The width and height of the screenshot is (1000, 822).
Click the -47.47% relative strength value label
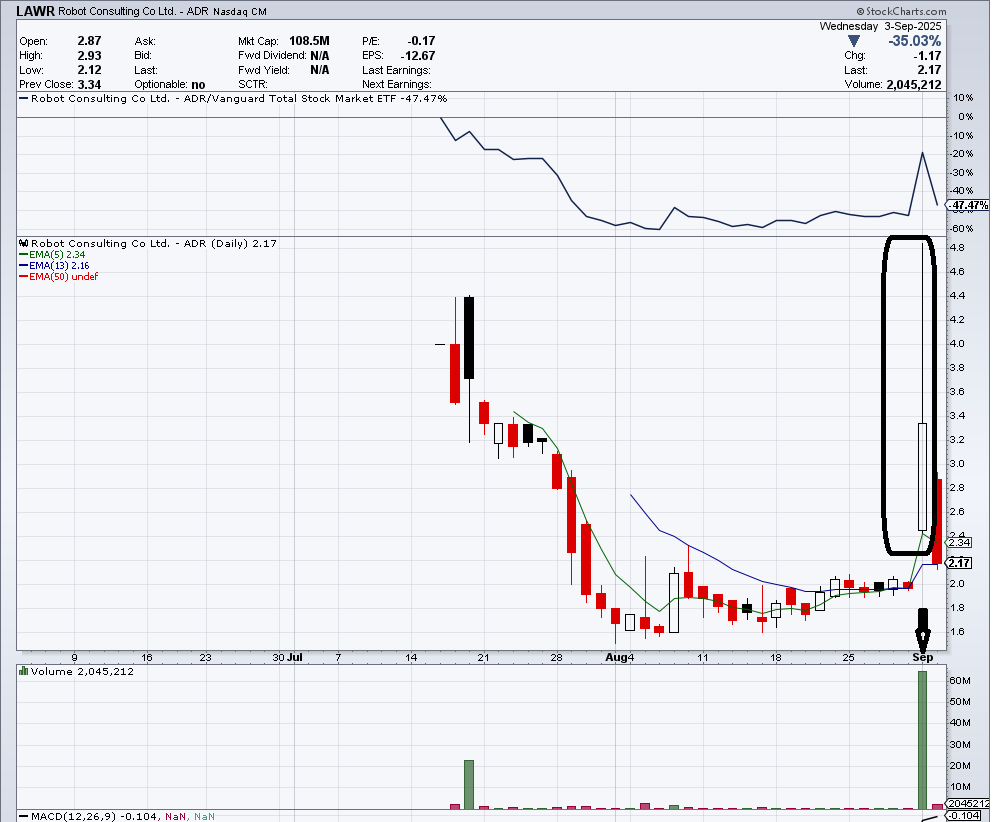(x=968, y=205)
